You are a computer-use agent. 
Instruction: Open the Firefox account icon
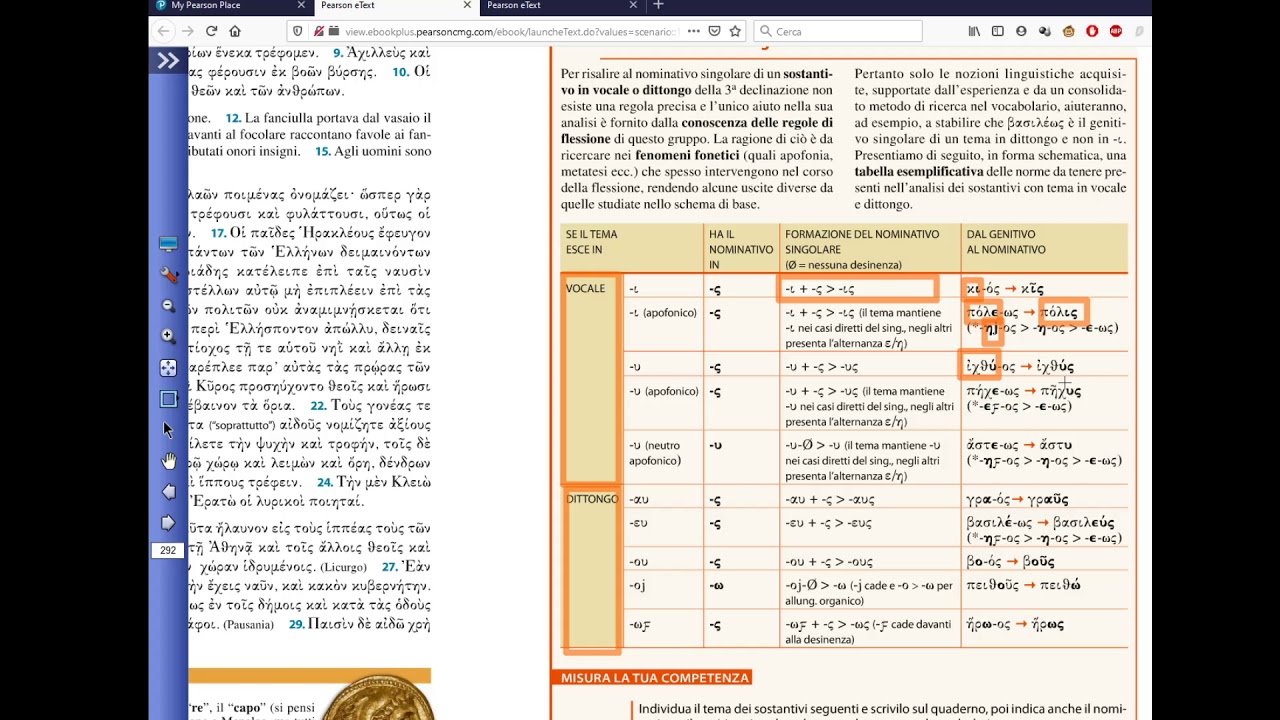click(1021, 31)
